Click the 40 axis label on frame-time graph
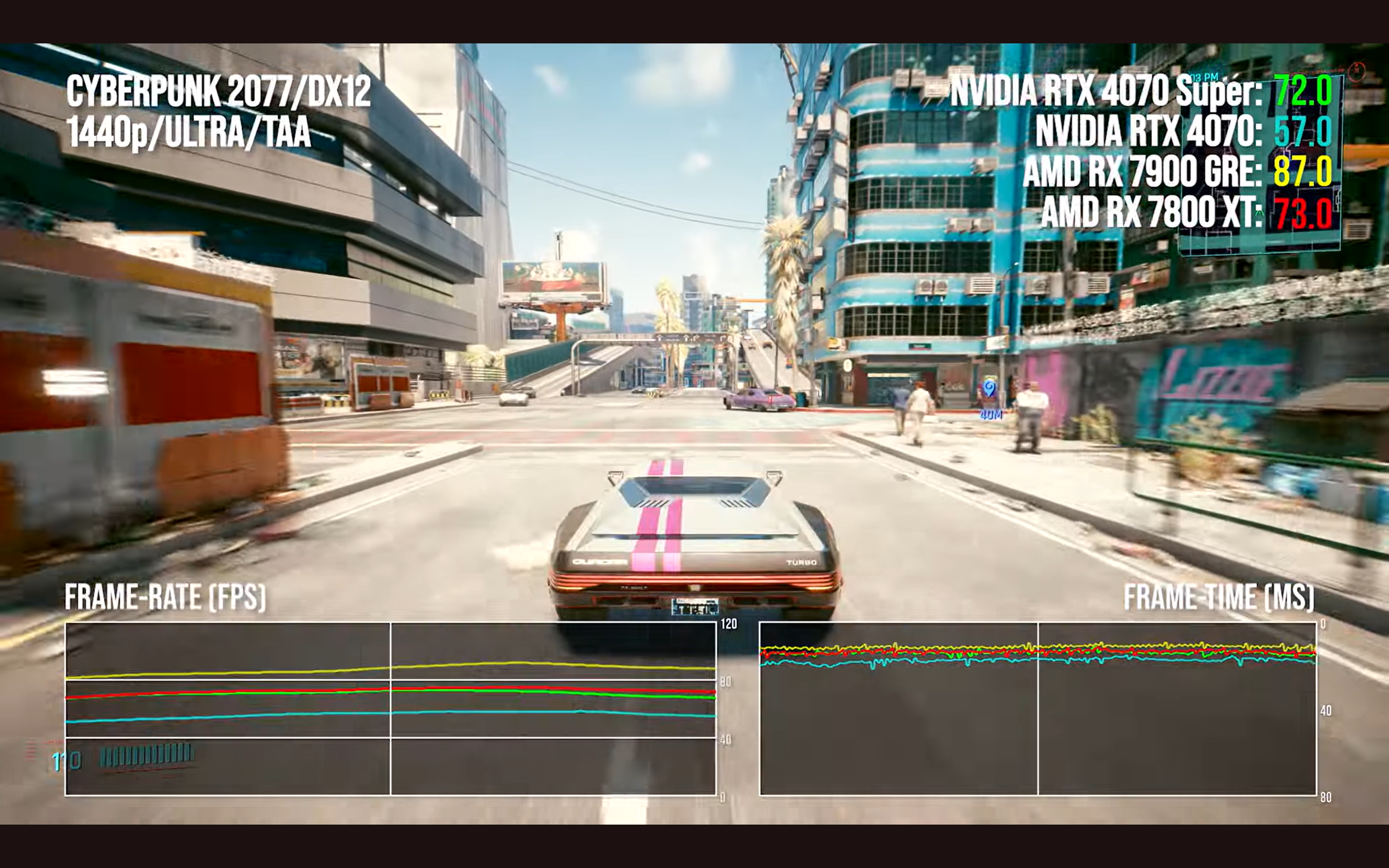Viewport: 1389px width, 868px height. [1326, 711]
